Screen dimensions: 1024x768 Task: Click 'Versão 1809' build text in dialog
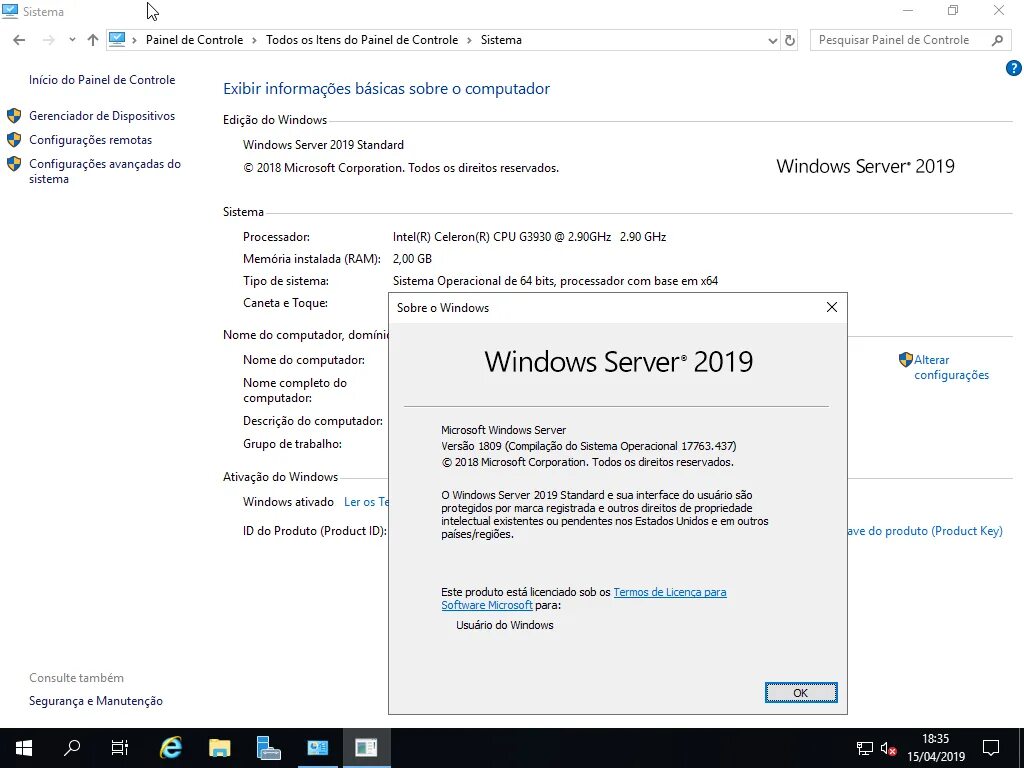(x=588, y=446)
